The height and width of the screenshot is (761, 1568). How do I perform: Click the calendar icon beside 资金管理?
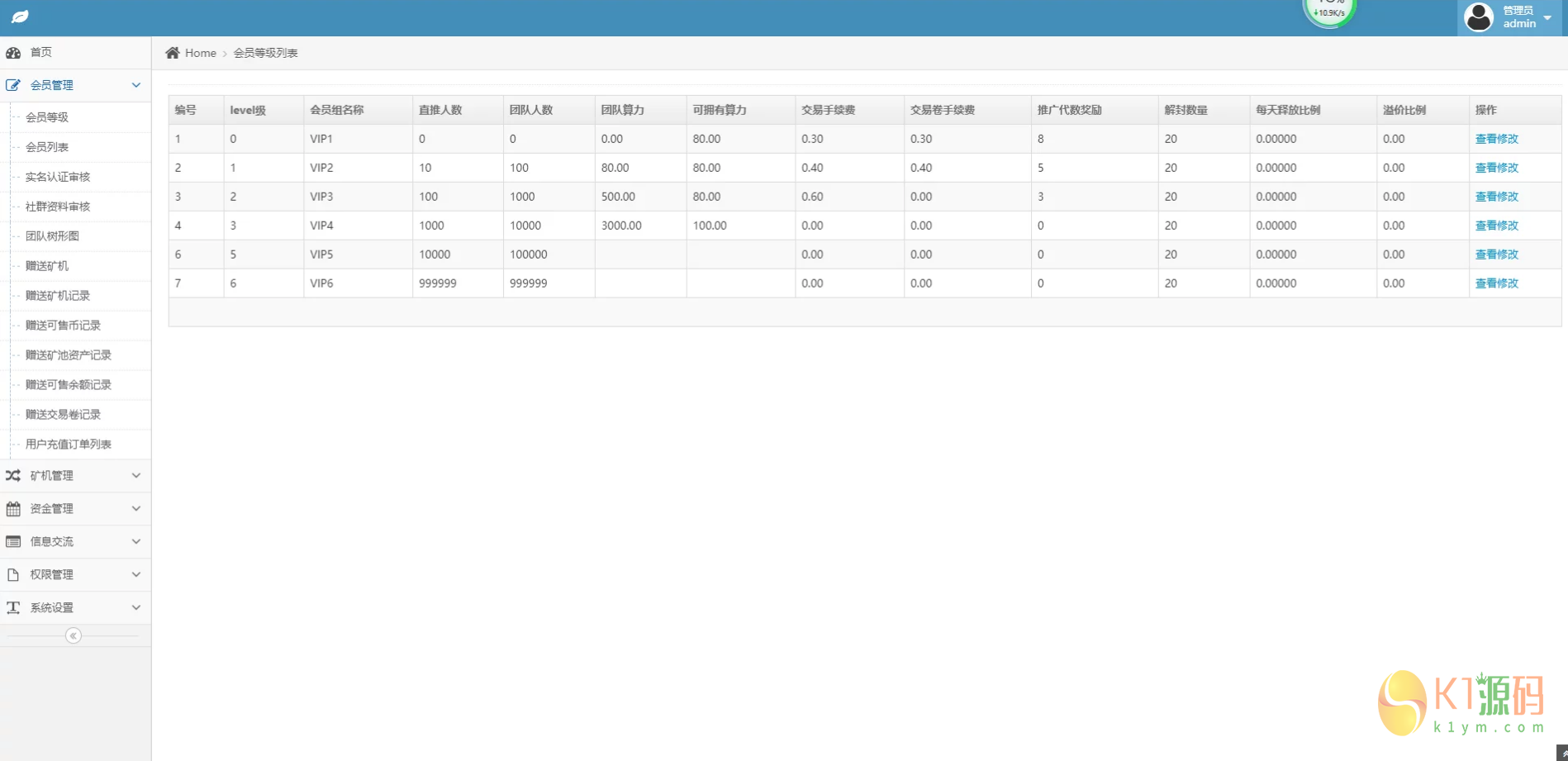pyautogui.click(x=13, y=509)
